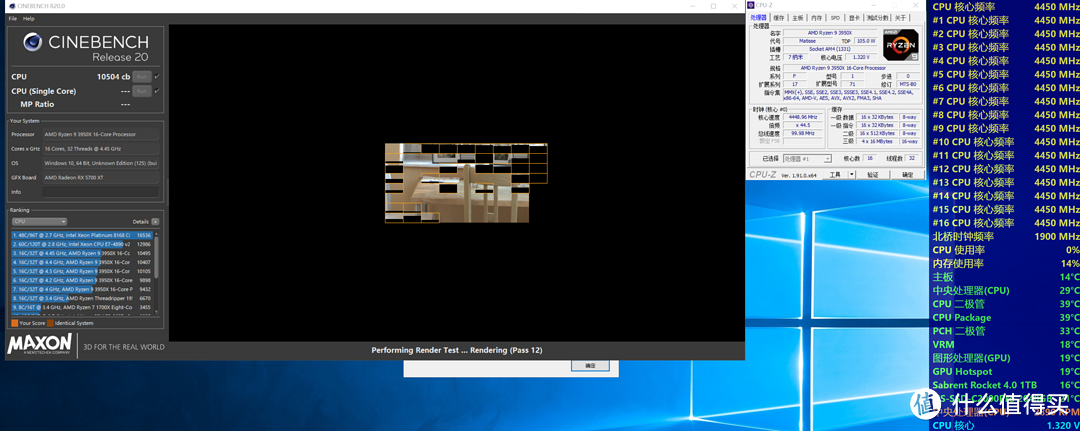Click the CPU Package temperature row

click(x=1006, y=317)
